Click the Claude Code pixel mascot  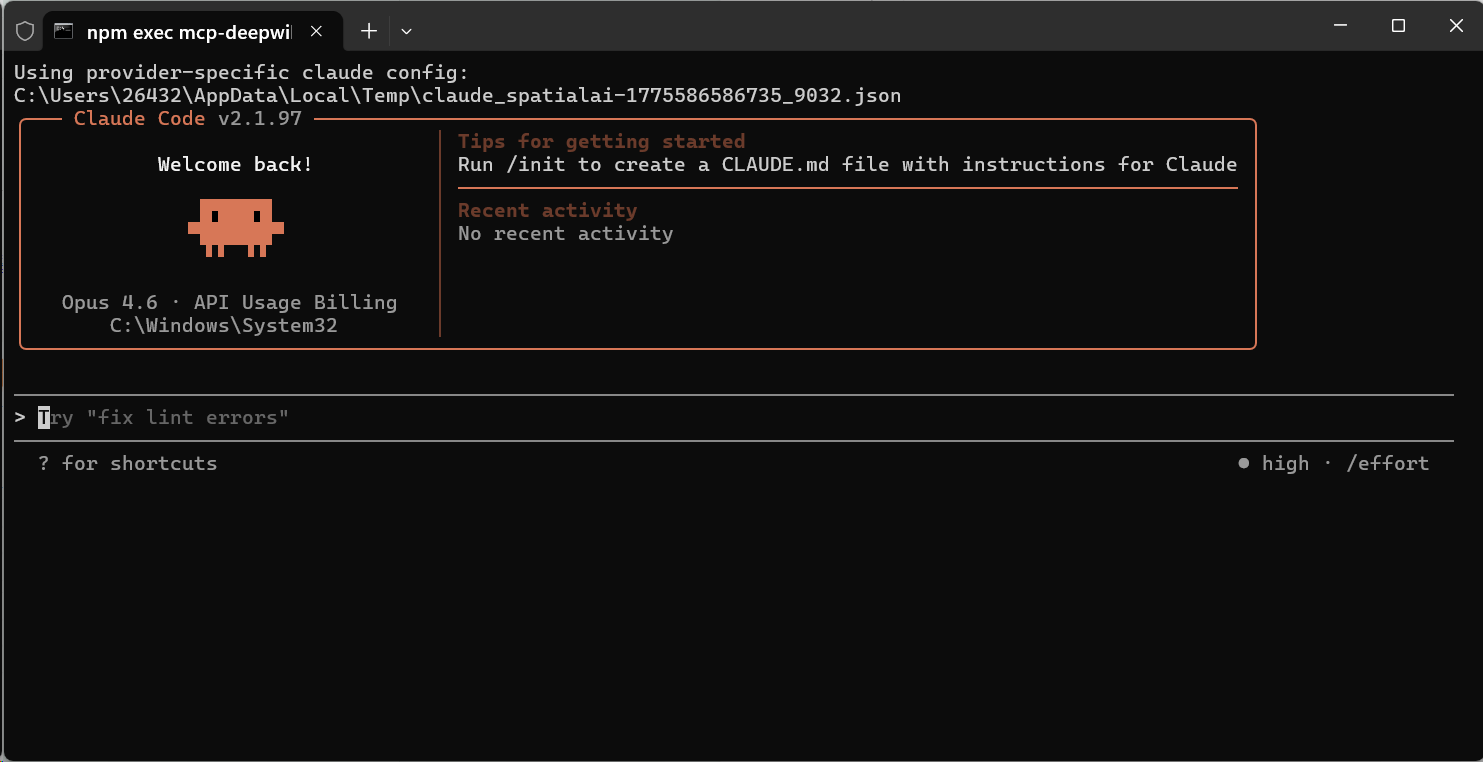point(236,228)
